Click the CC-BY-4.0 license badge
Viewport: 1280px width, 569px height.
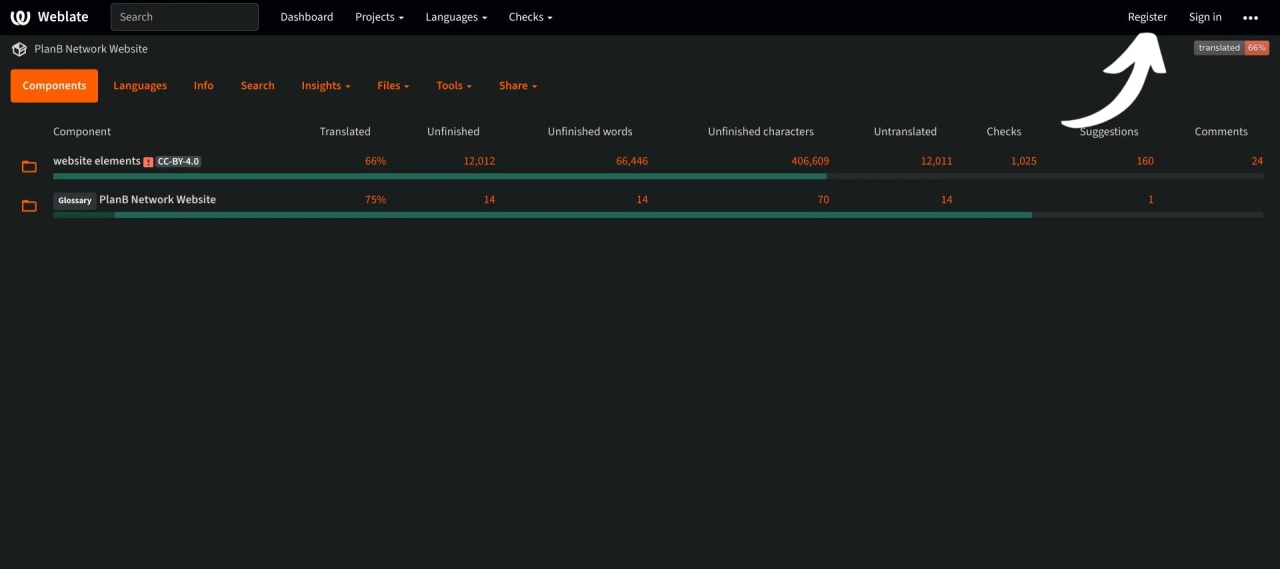pos(178,161)
